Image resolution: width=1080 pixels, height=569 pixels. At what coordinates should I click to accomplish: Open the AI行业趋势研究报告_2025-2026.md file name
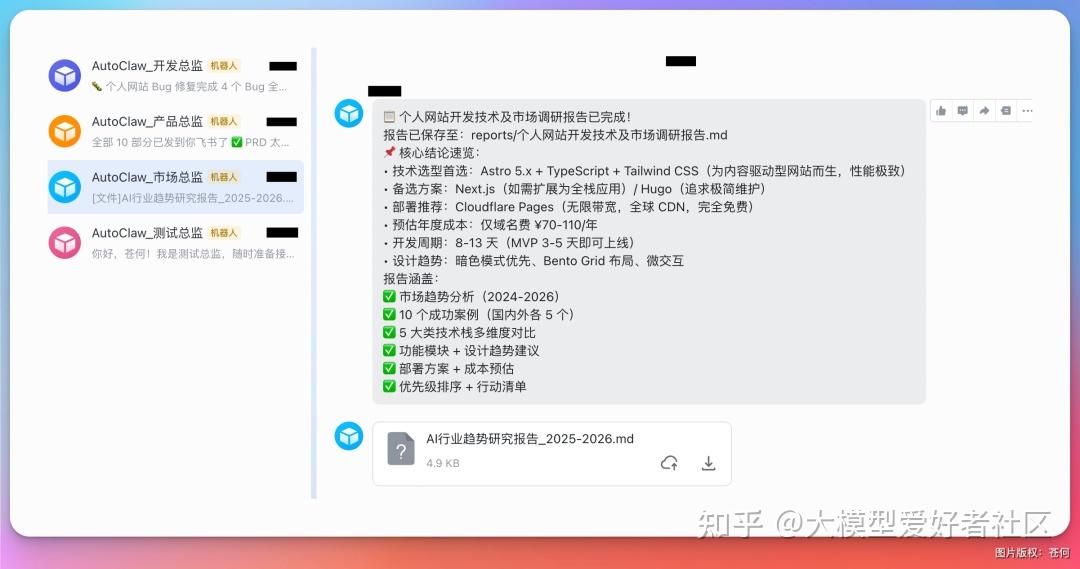pyautogui.click(x=529, y=439)
